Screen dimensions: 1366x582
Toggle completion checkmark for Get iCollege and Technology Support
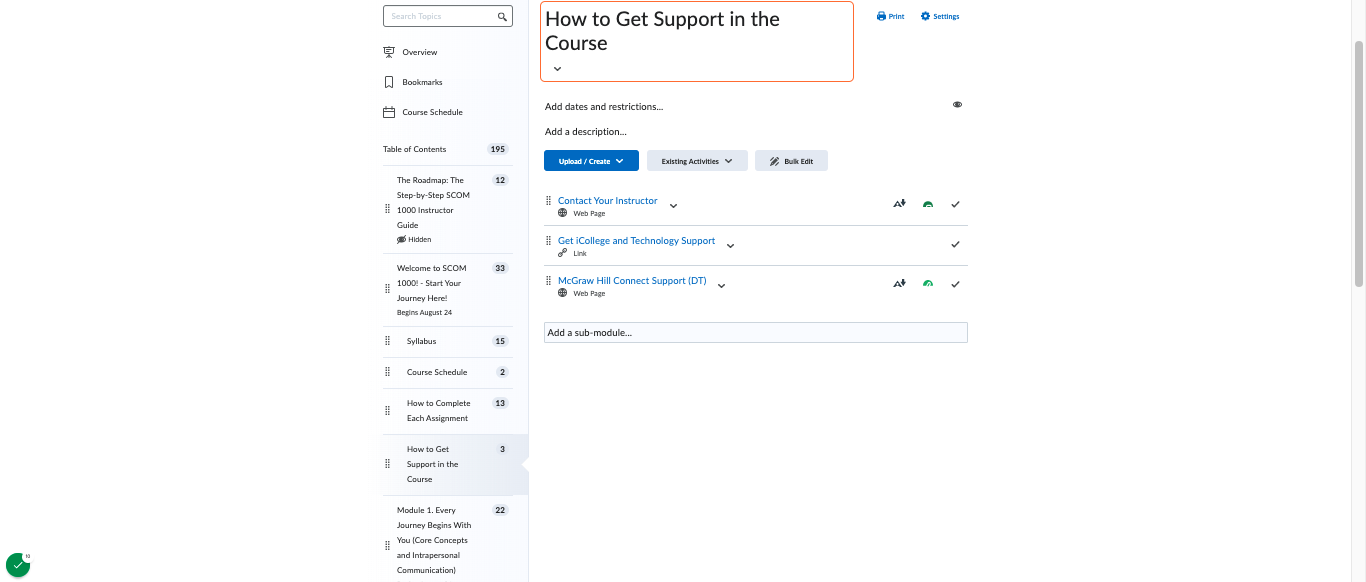pyautogui.click(x=955, y=244)
